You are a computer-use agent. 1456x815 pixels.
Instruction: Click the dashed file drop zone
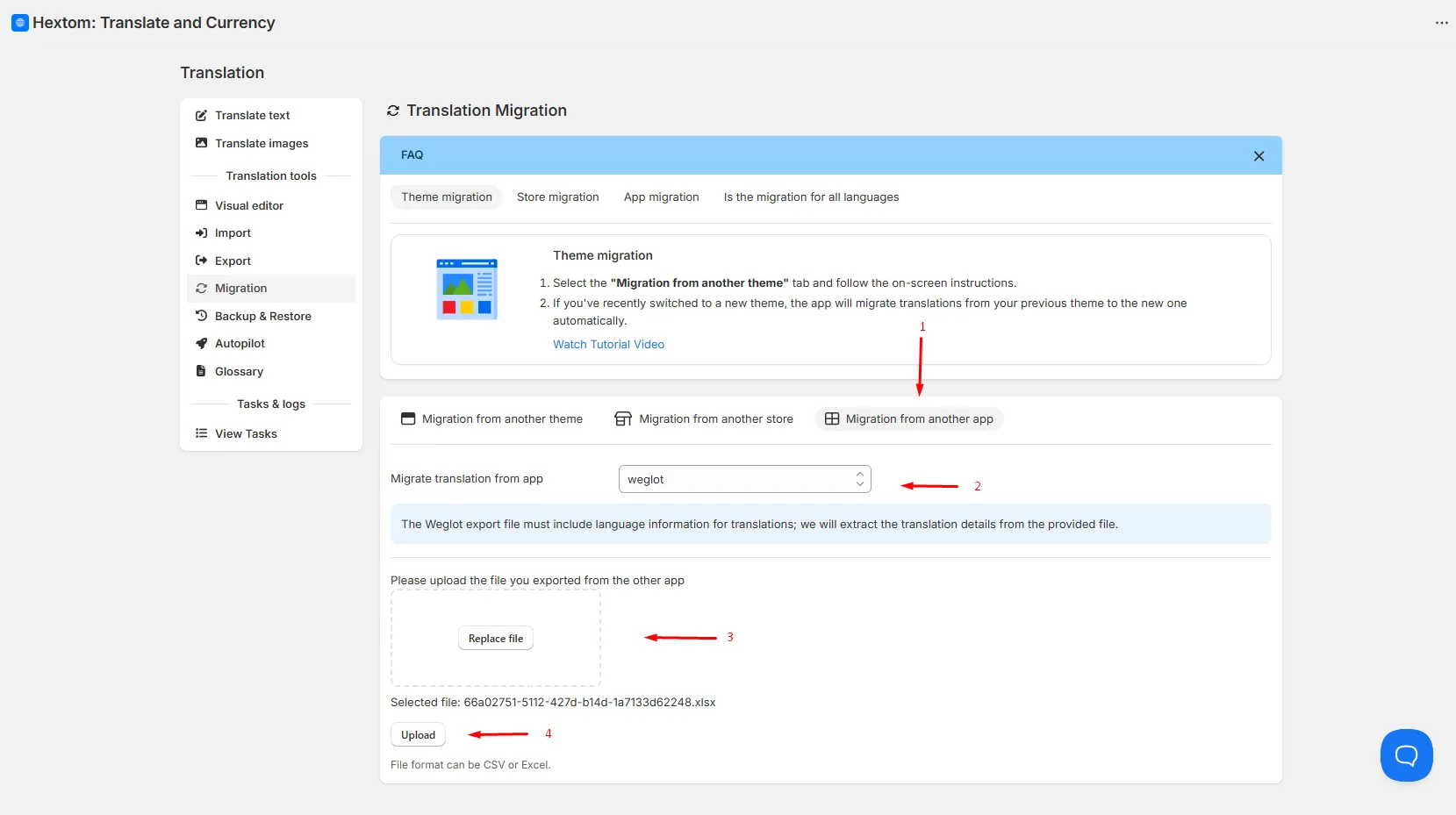coord(496,638)
